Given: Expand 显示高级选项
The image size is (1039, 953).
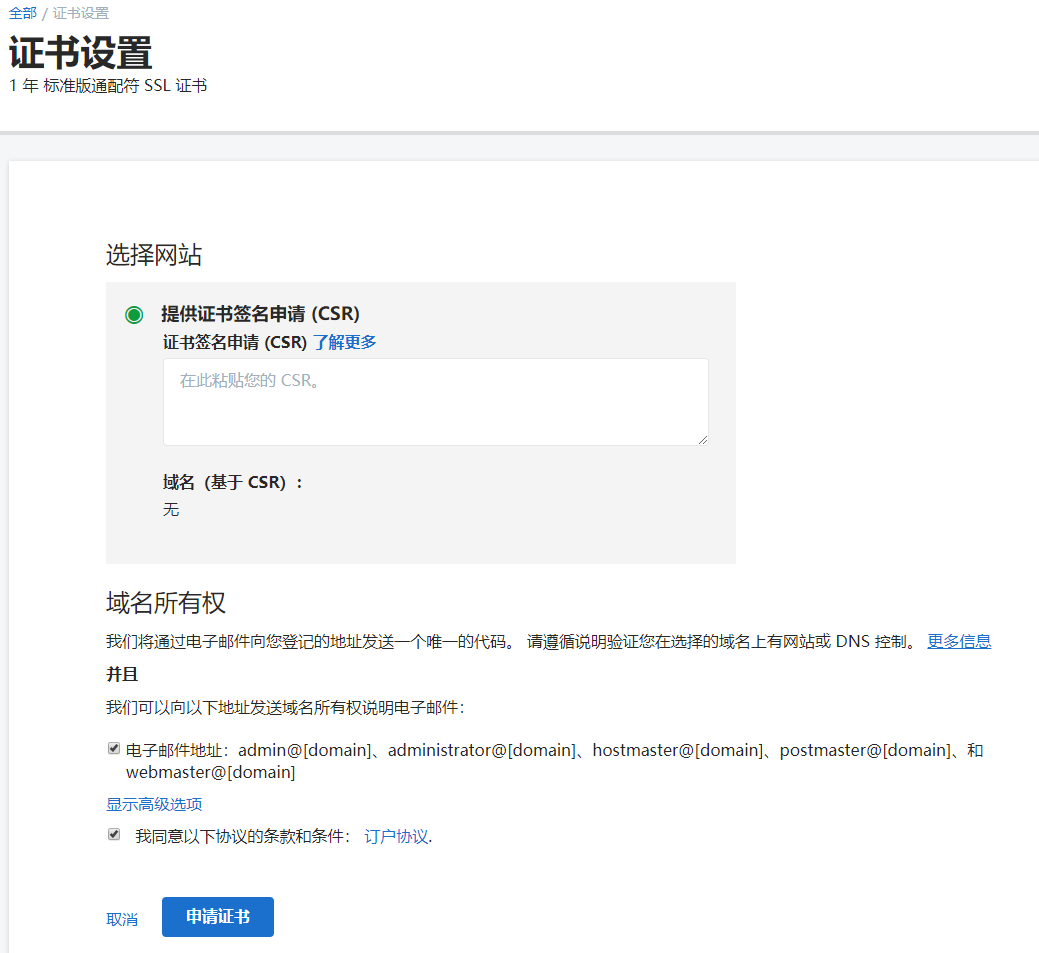Looking at the screenshot, I should point(154,804).
